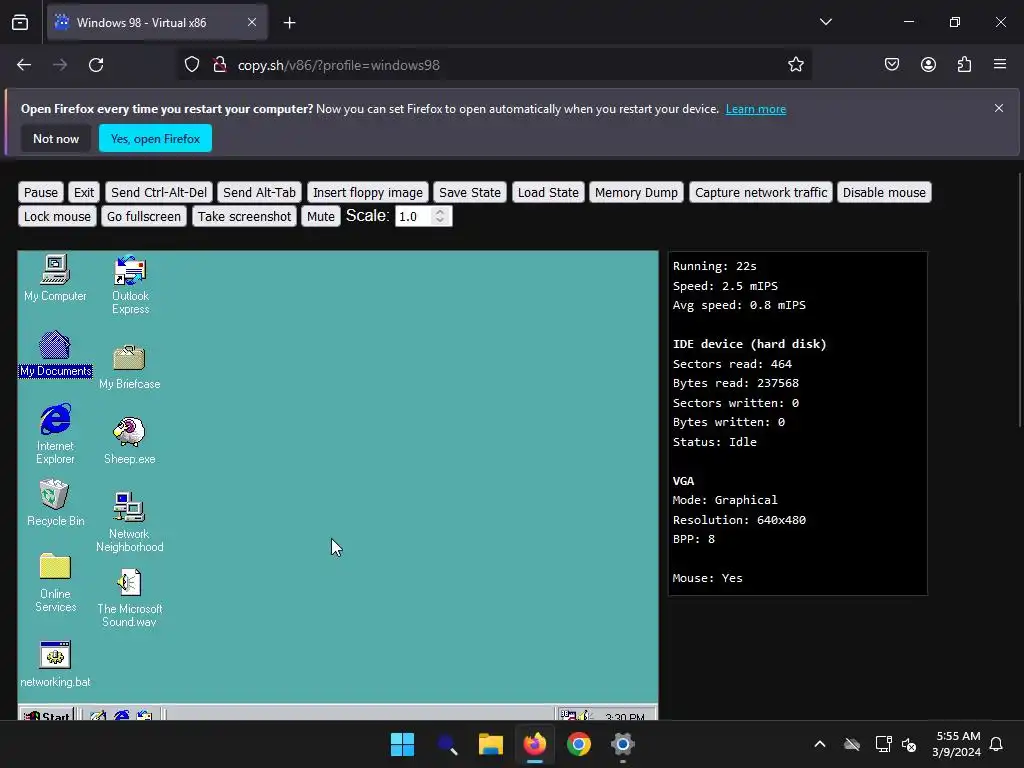Open the Firefox account icon

928,65
